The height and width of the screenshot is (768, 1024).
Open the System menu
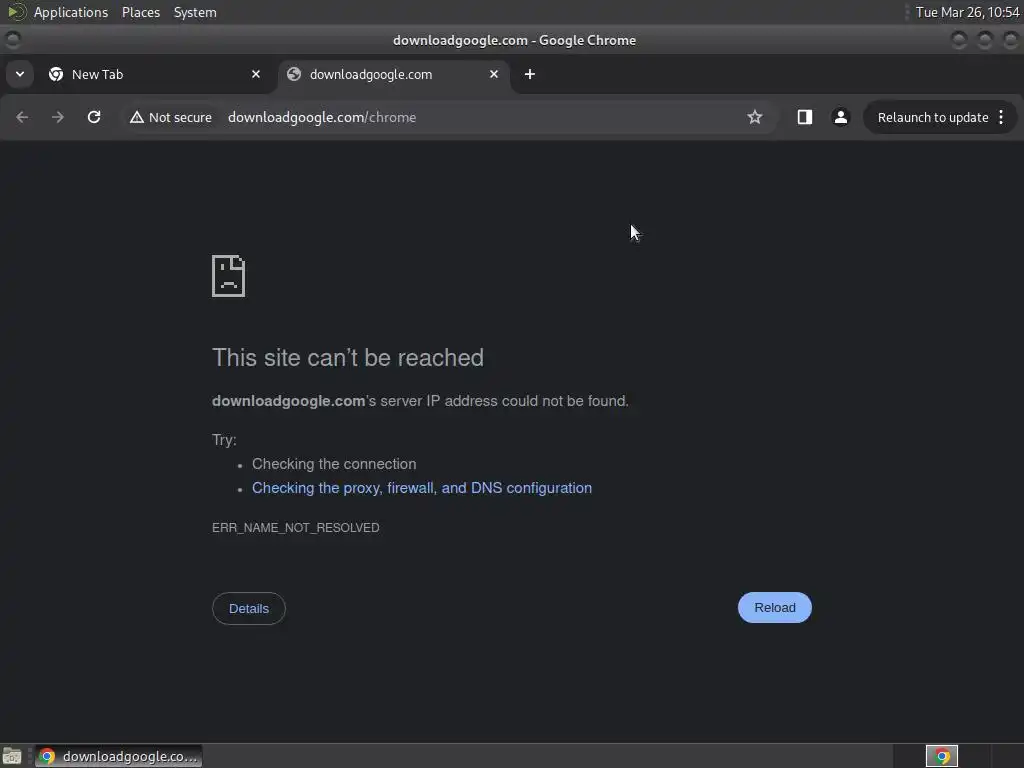pyautogui.click(x=195, y=12)
